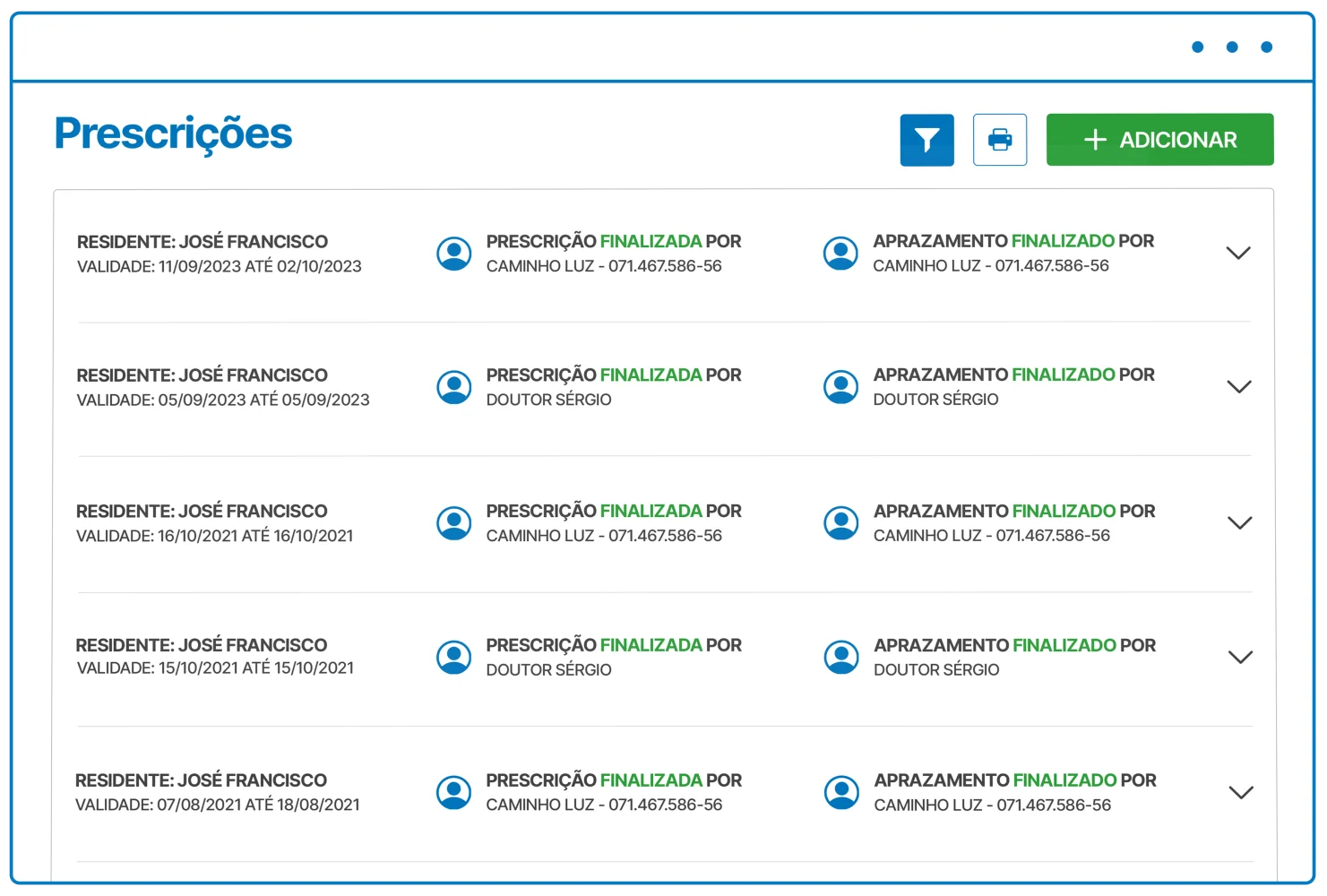This screenshot has height=896, width=1327.
Task: Click the prescrição user avatar in the 16/10/2021 row
Action: click(454, 523)
